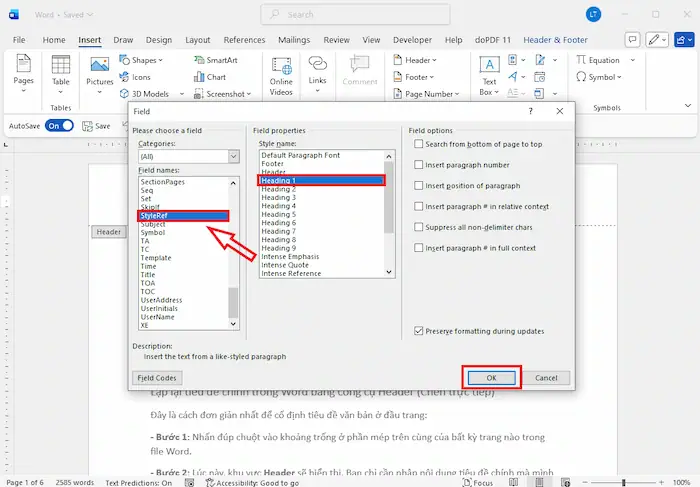Check Insert paragraph number option
This screenshot has width=700, height=487.
tap(418, 165)
